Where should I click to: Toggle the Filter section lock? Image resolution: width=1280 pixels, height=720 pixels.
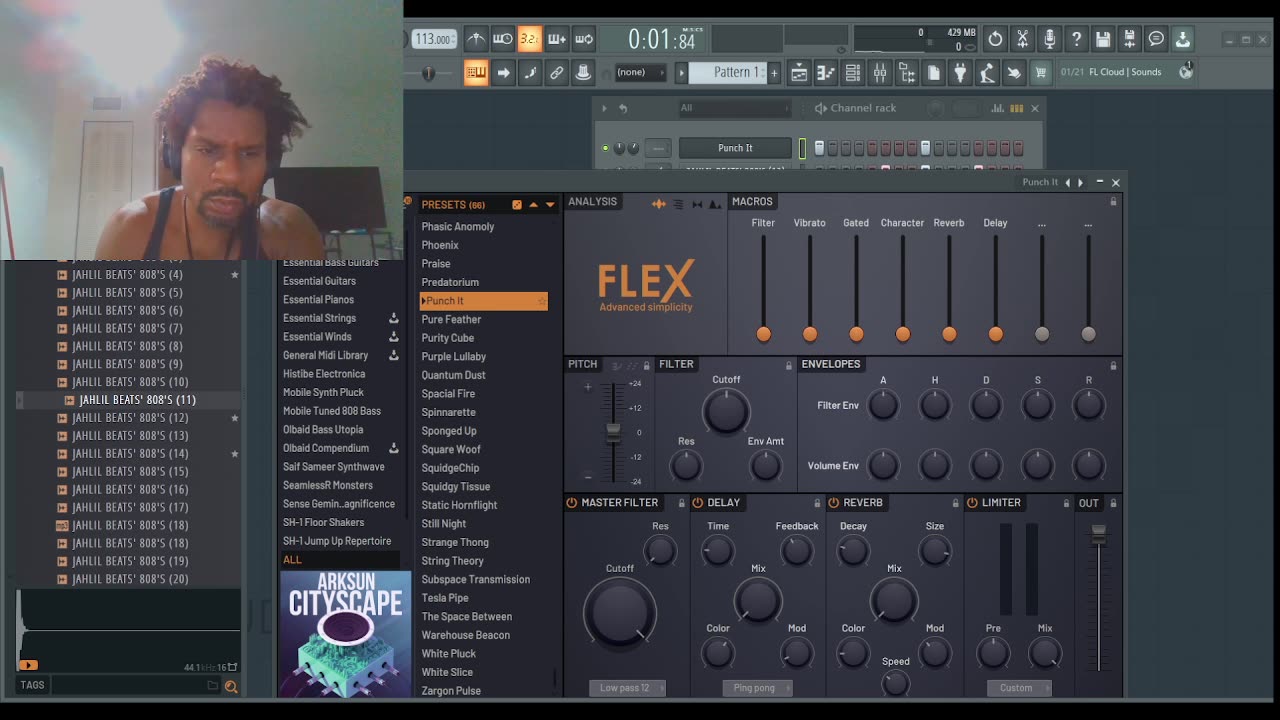pos(789,365)
